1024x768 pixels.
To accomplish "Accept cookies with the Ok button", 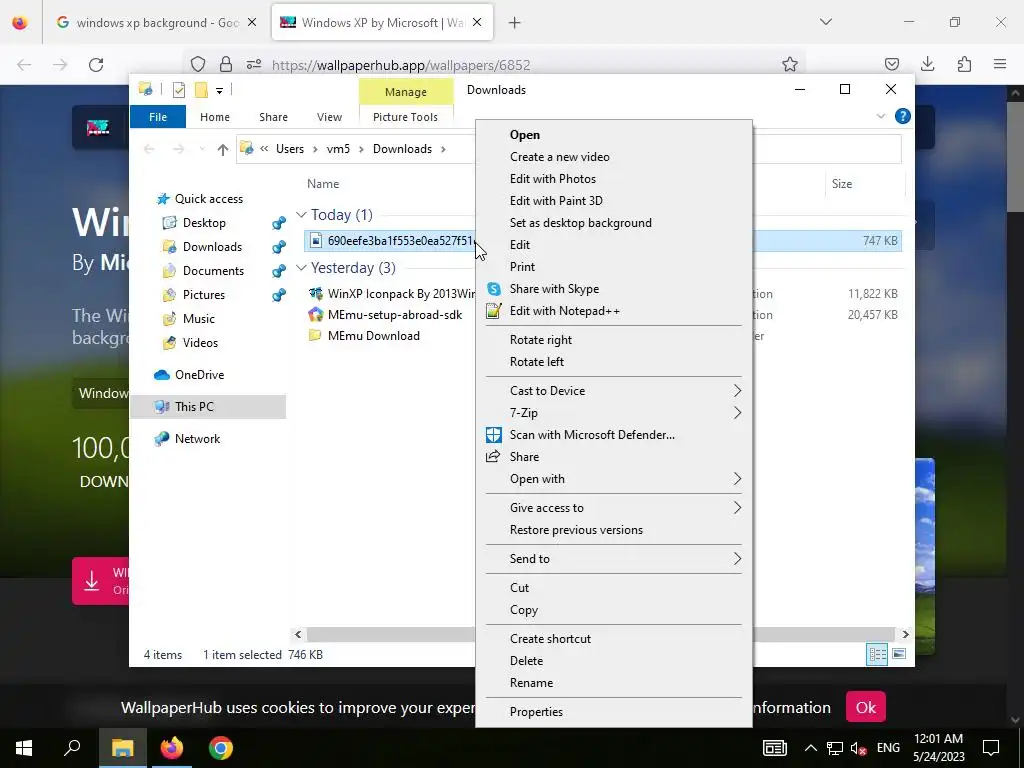I will [865, 707].
